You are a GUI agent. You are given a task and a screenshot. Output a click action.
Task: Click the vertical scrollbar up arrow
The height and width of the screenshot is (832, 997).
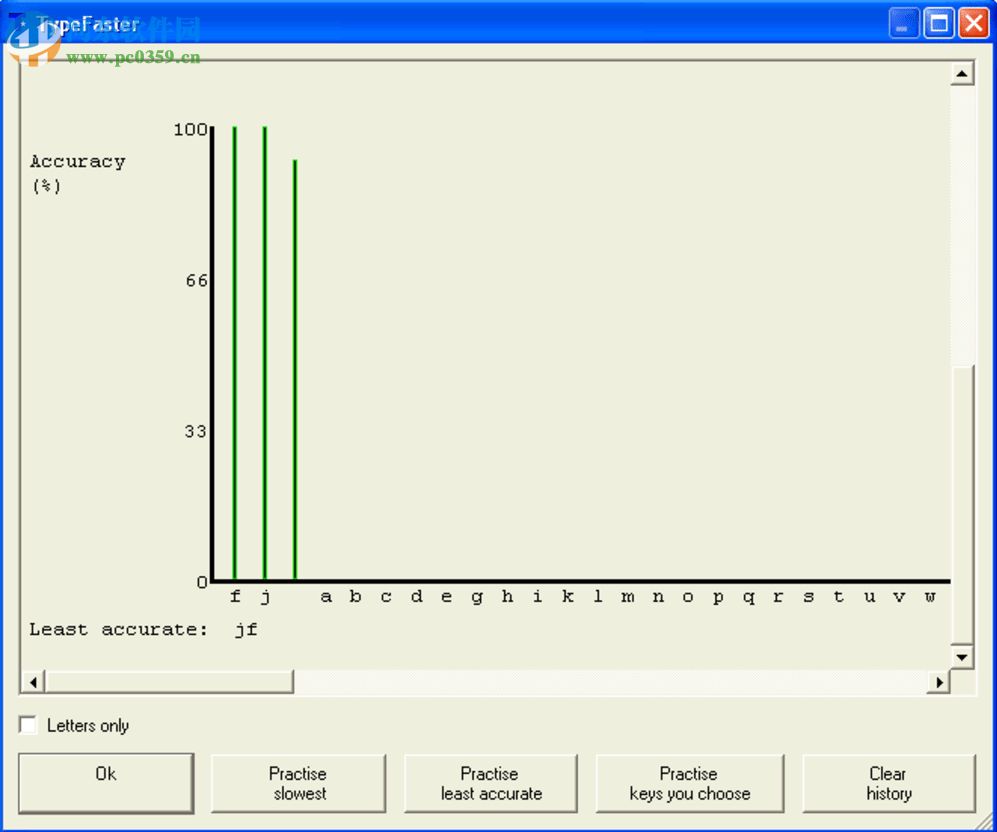(x=962, y=74)
